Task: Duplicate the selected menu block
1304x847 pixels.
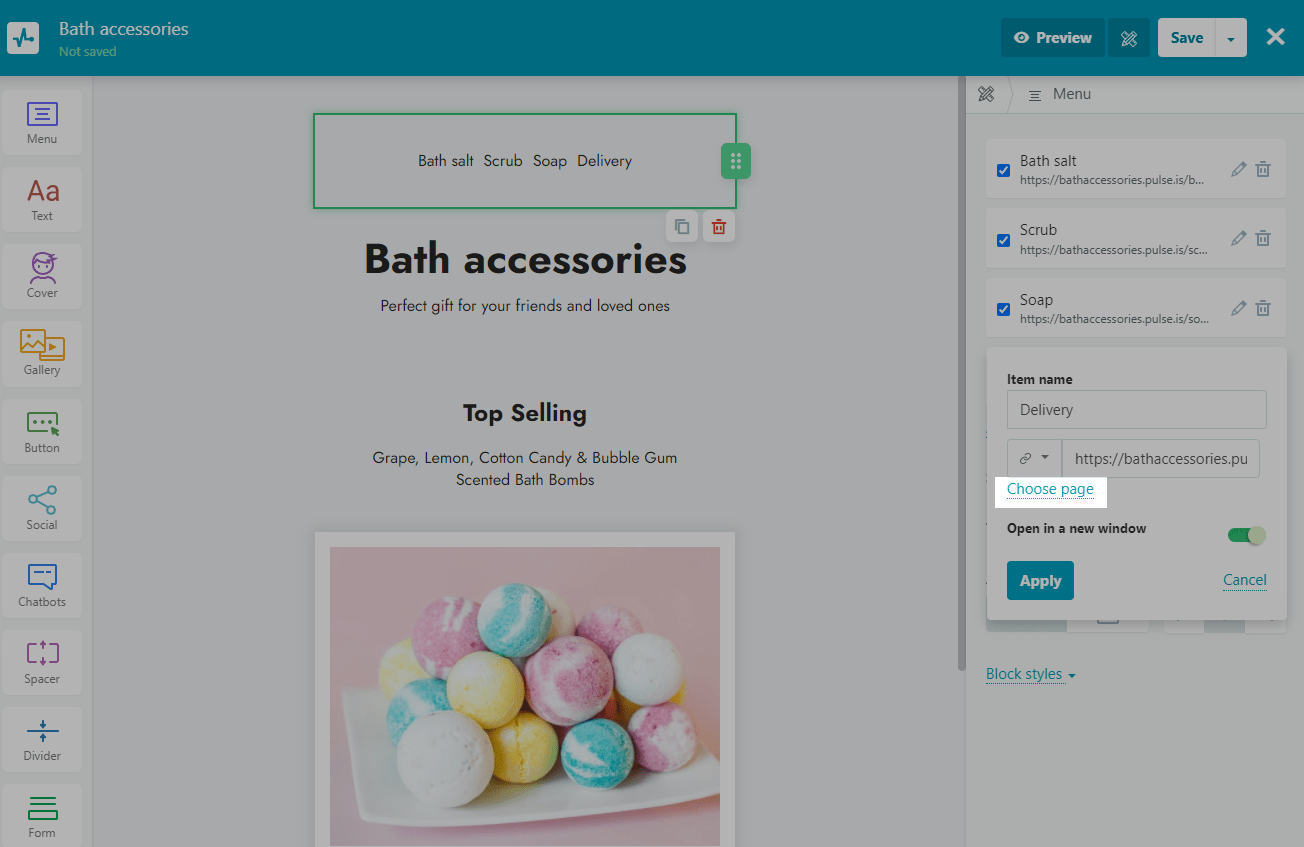Action: pyautogui.click(x=681, y=227)
